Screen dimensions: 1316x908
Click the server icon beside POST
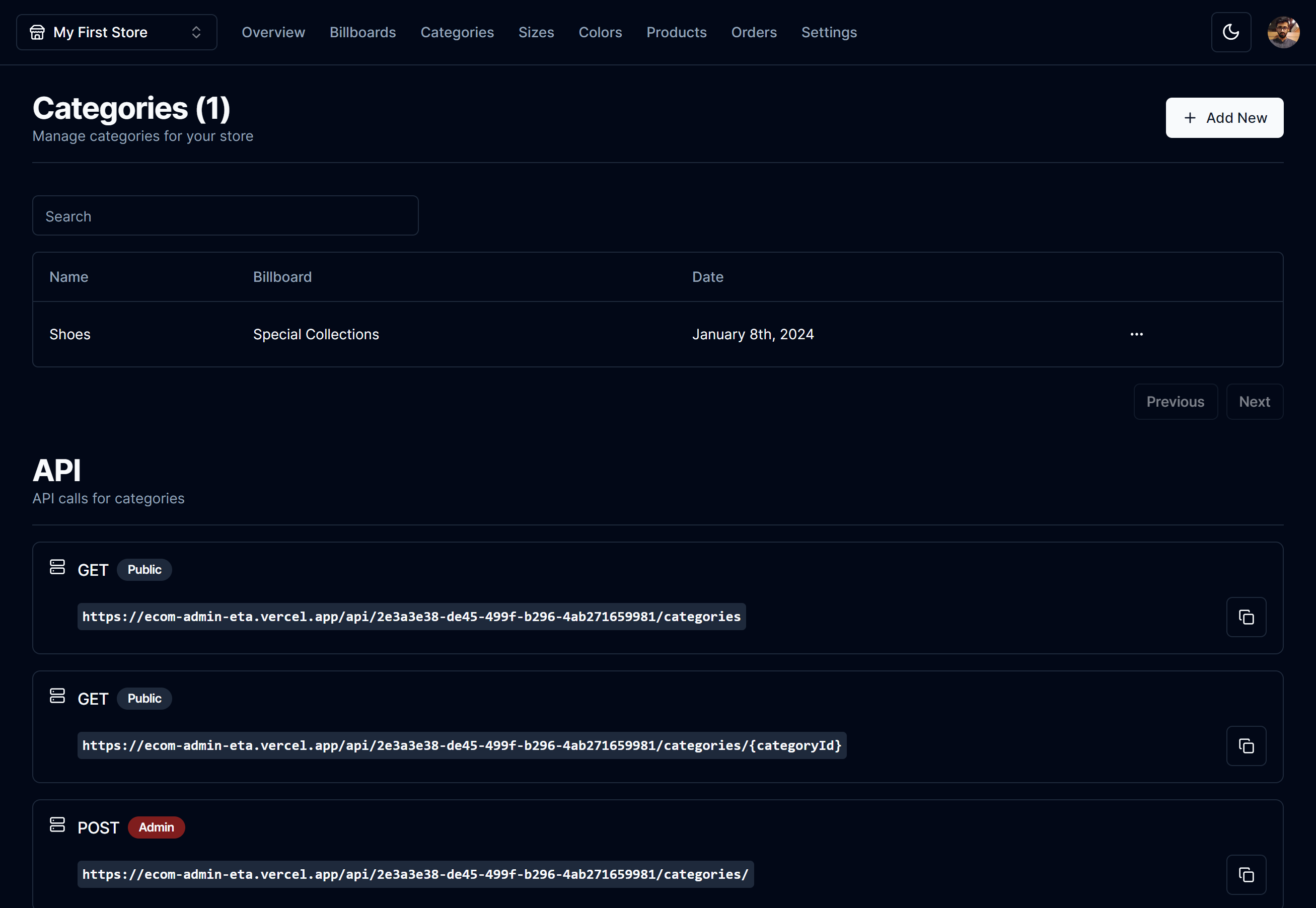point(57,825)
